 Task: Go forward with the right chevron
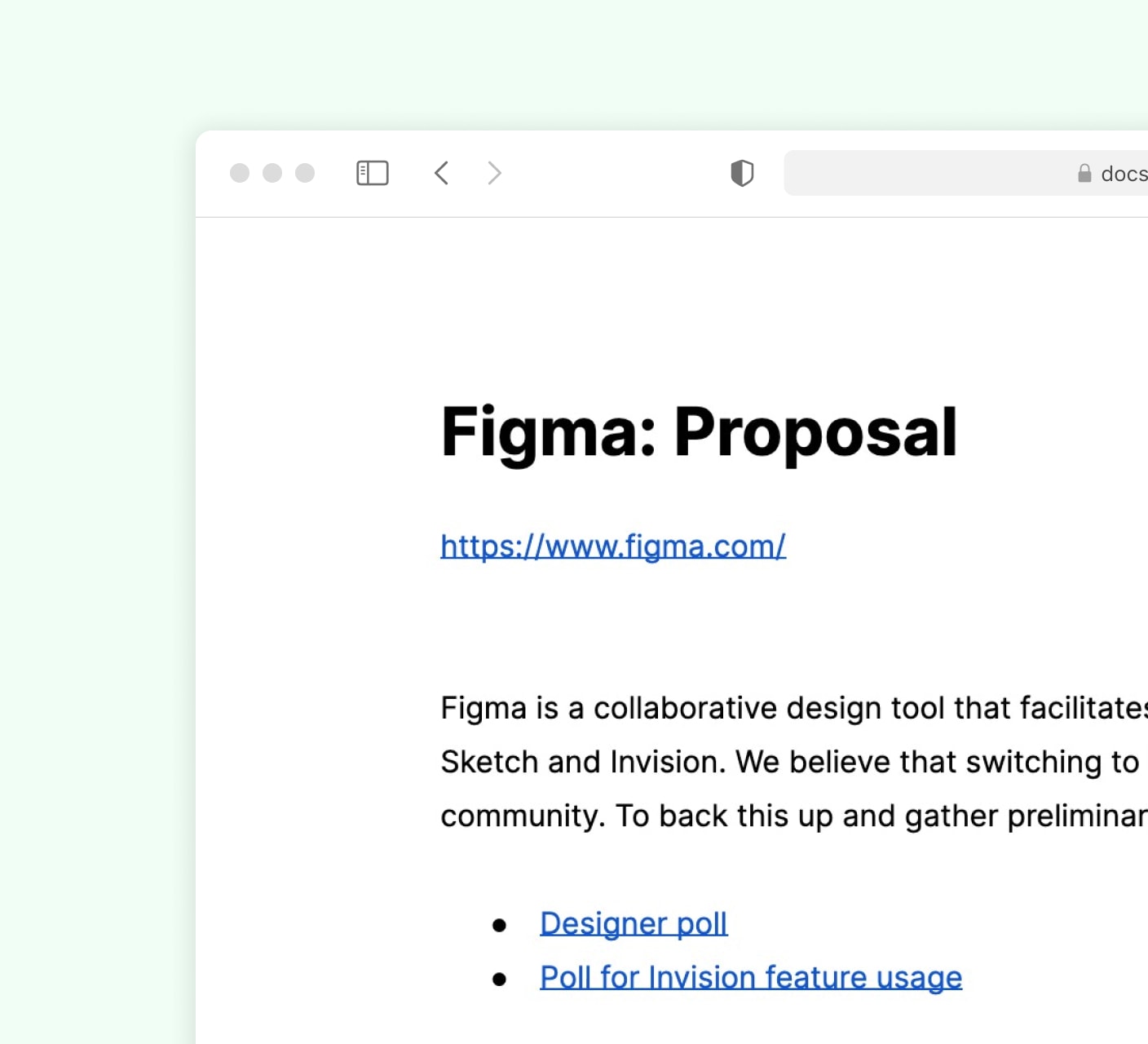tap(494, 173)
